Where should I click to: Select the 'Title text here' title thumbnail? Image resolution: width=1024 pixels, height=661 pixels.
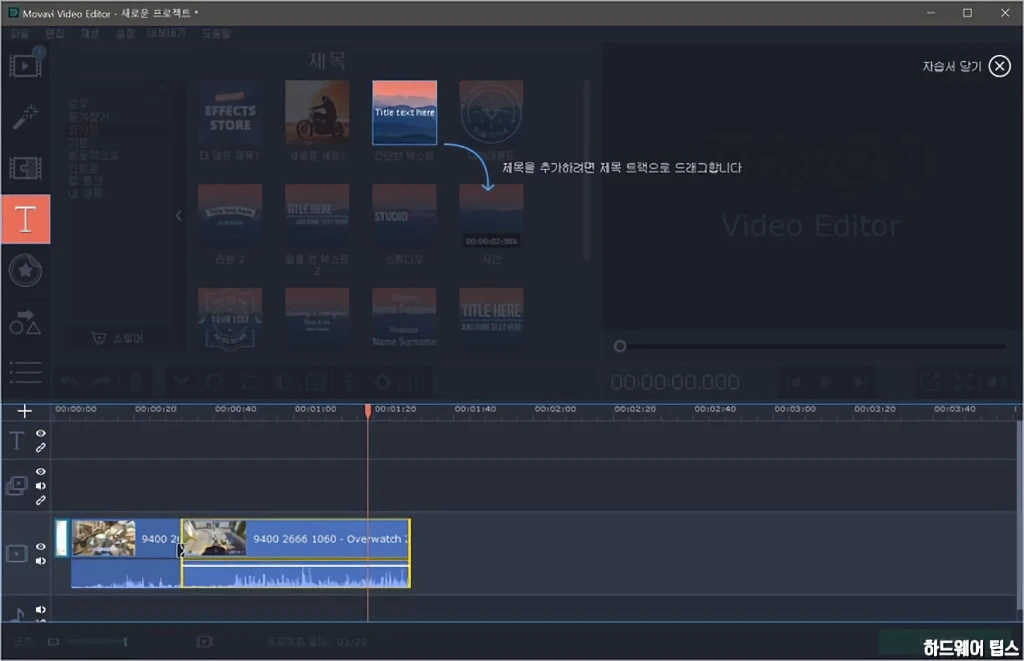point(404,112)
